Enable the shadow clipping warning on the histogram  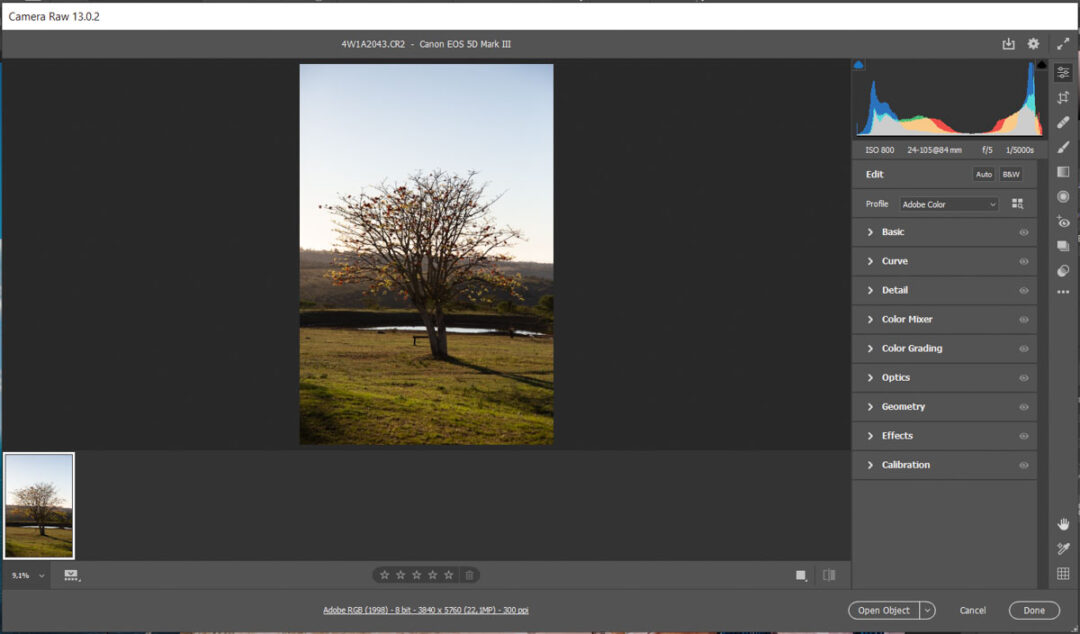point(858,63)
